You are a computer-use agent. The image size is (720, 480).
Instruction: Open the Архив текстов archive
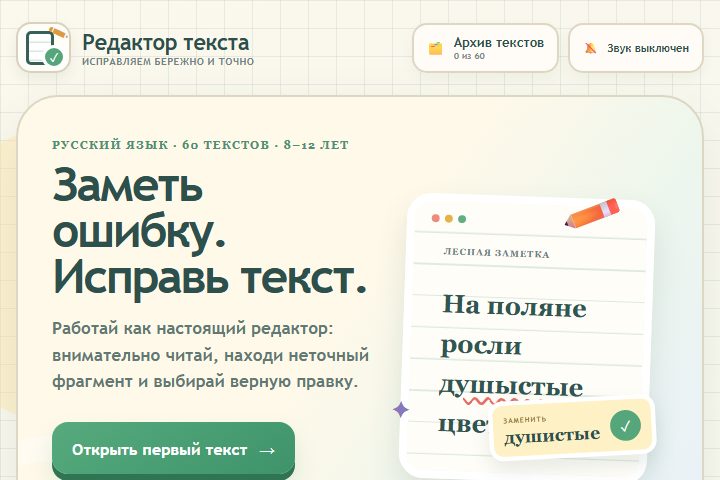[485, 48]
